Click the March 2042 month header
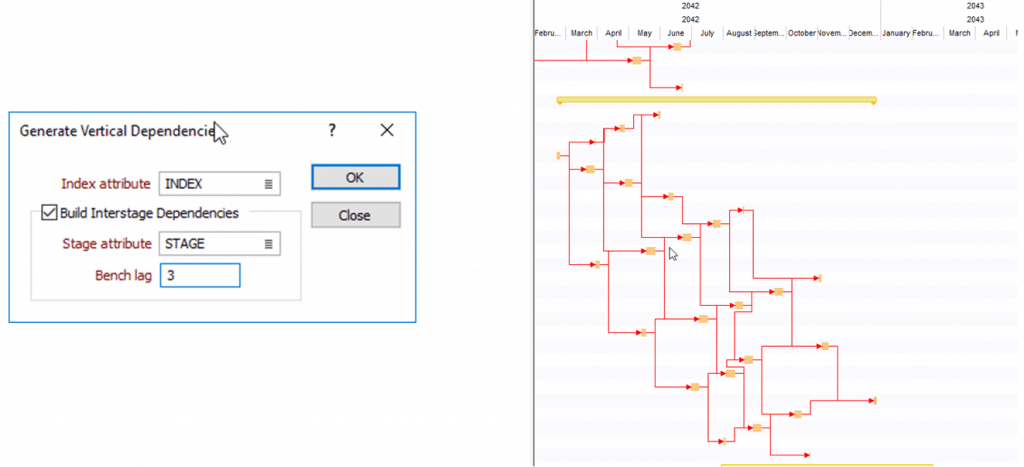 581,33
